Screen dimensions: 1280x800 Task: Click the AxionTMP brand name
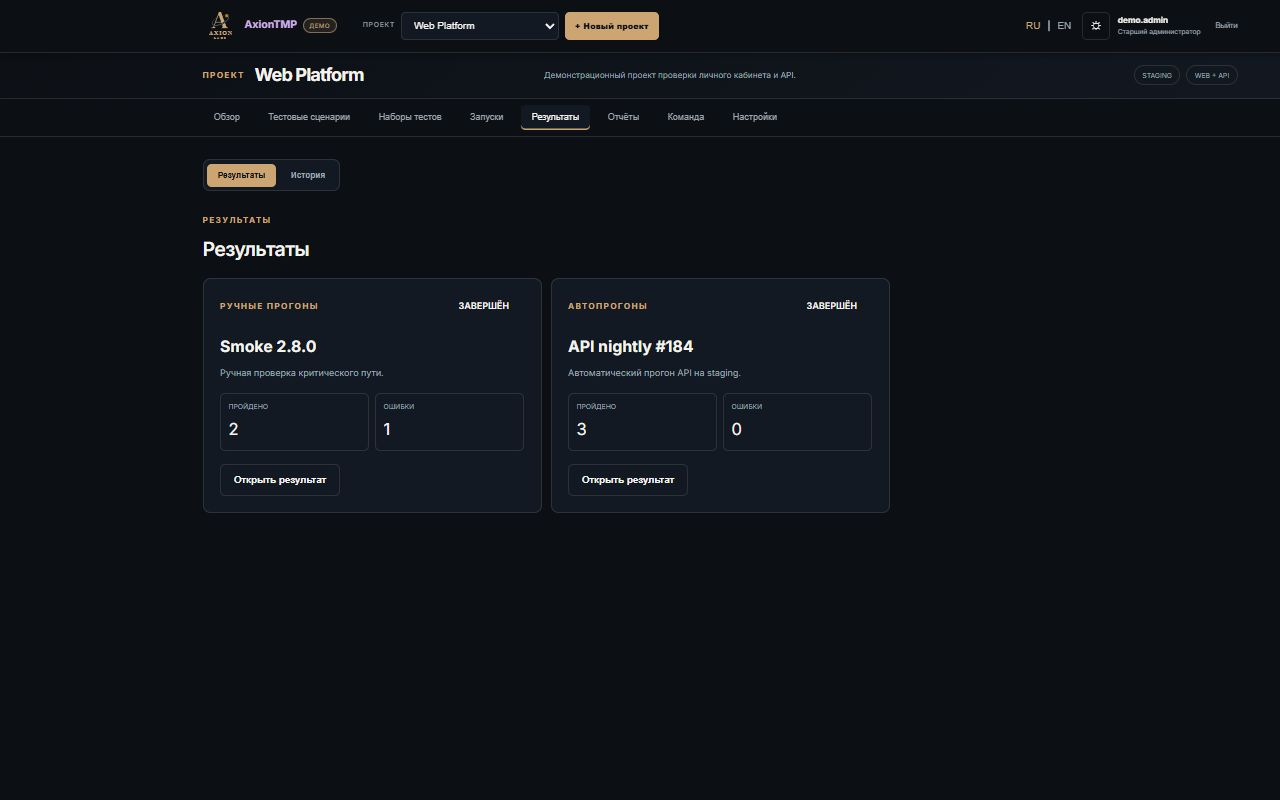pos(270,25)
